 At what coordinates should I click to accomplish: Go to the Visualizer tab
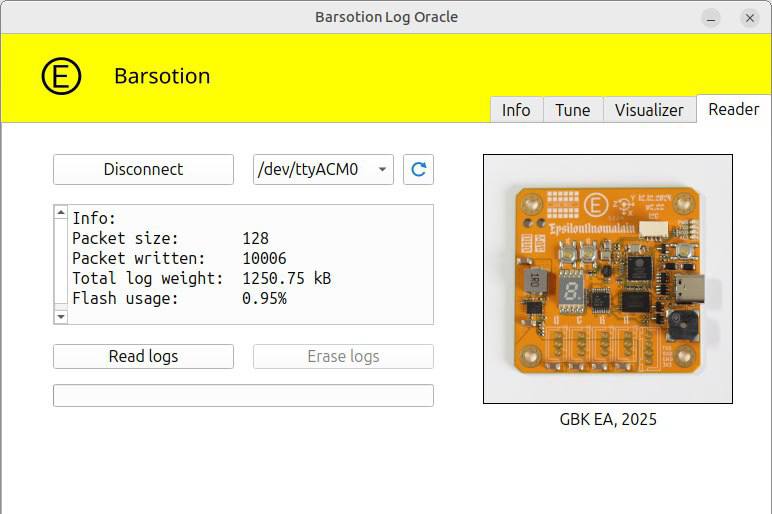tap(649, 110)
